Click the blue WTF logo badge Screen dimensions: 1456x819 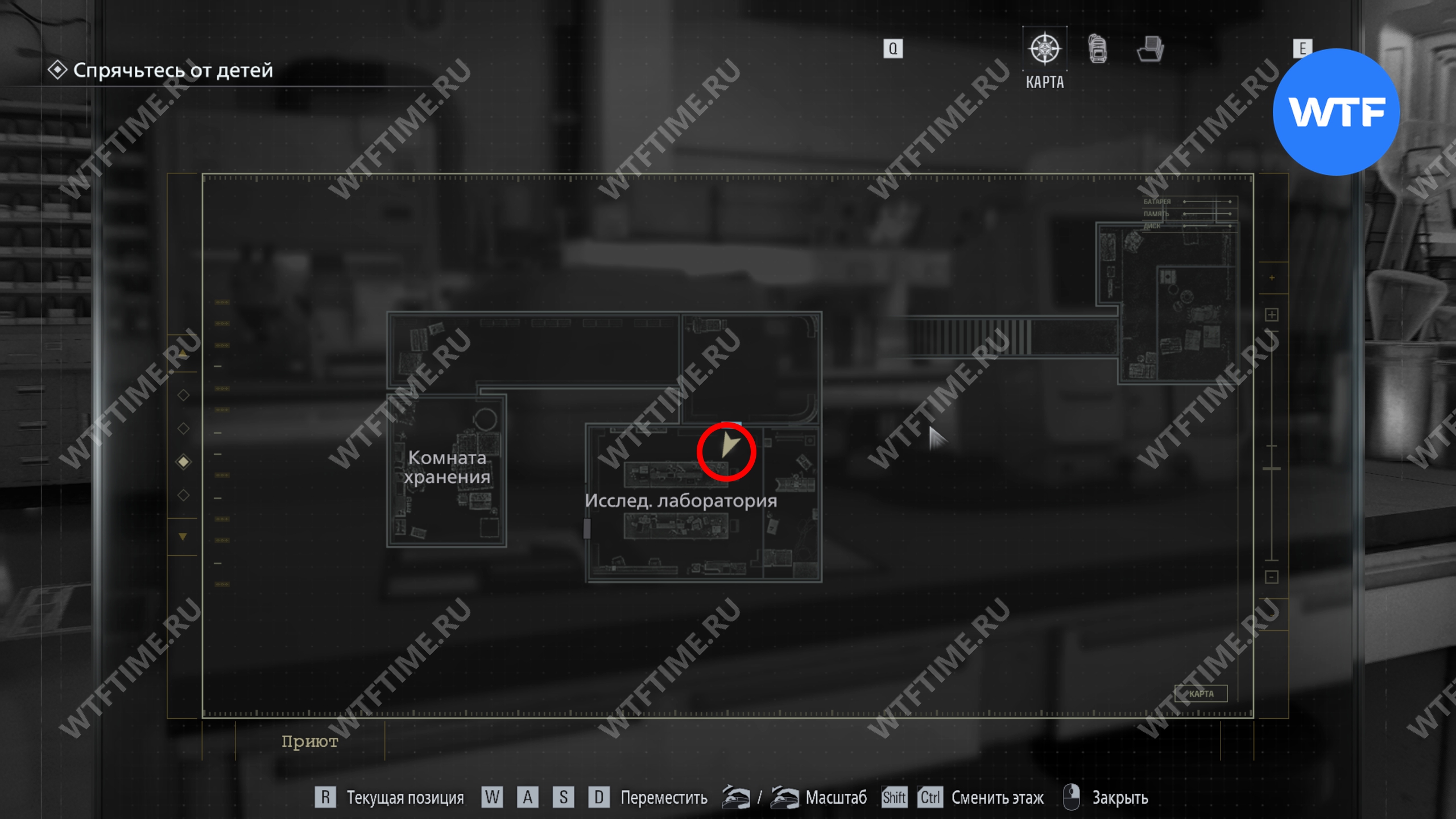tap(1336, 112)
